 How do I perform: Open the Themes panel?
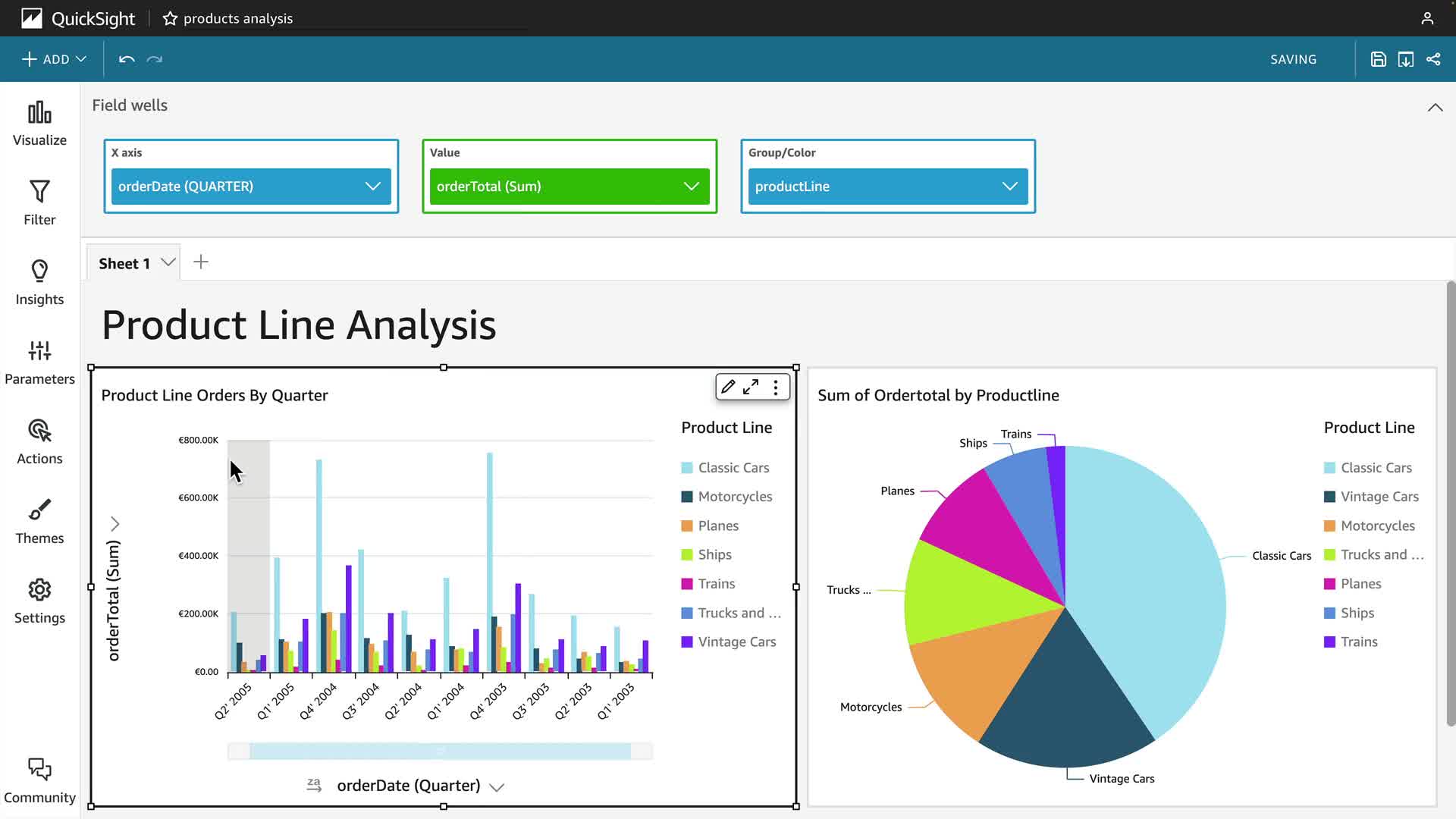pyautogui.click(x=39, y=521)
